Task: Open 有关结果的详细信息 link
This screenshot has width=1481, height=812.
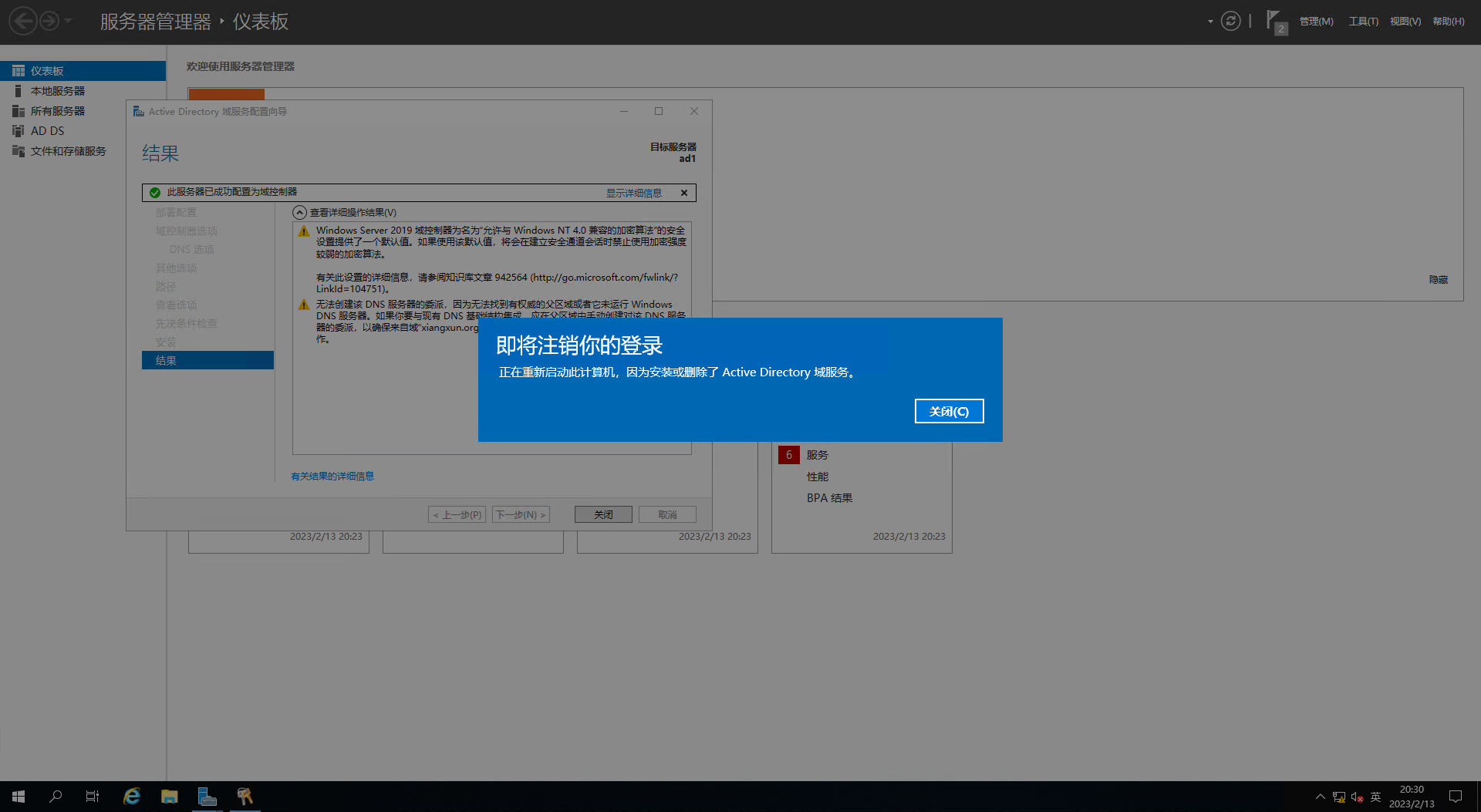Action: coord(332,477)
